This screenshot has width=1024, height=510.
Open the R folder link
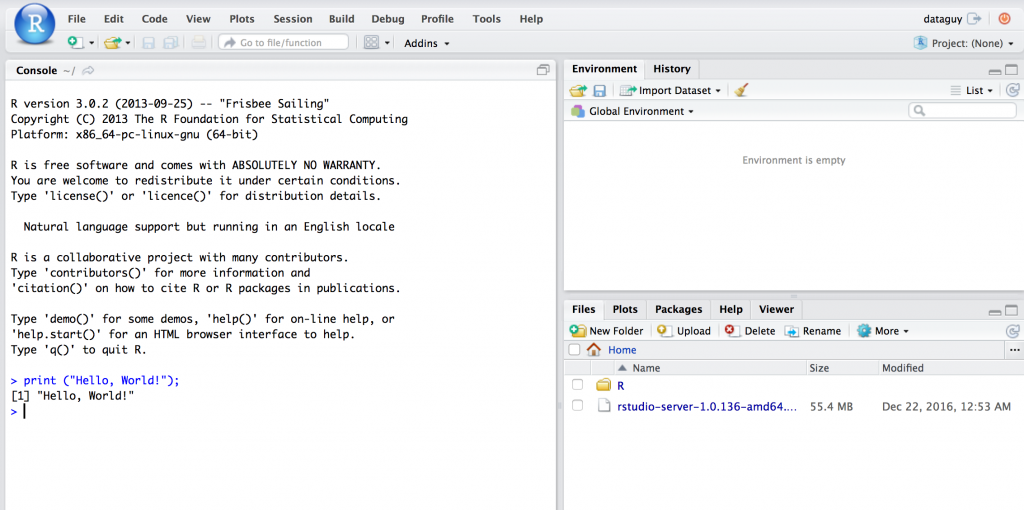click(620, 386)
